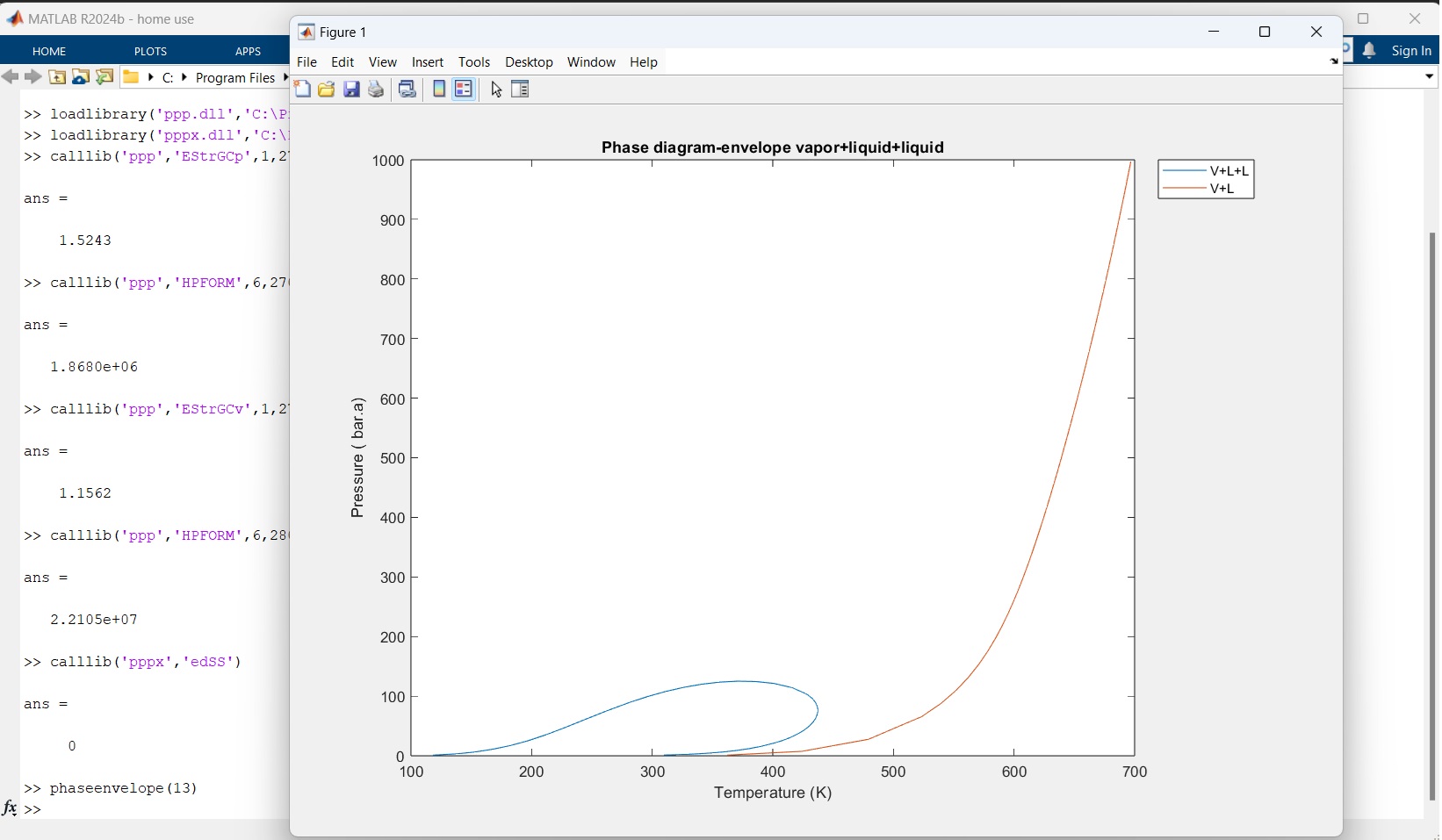
Task: Click the Pressure (bar.a) axis label
Action: pyautogui.click(x=357, y=457)
